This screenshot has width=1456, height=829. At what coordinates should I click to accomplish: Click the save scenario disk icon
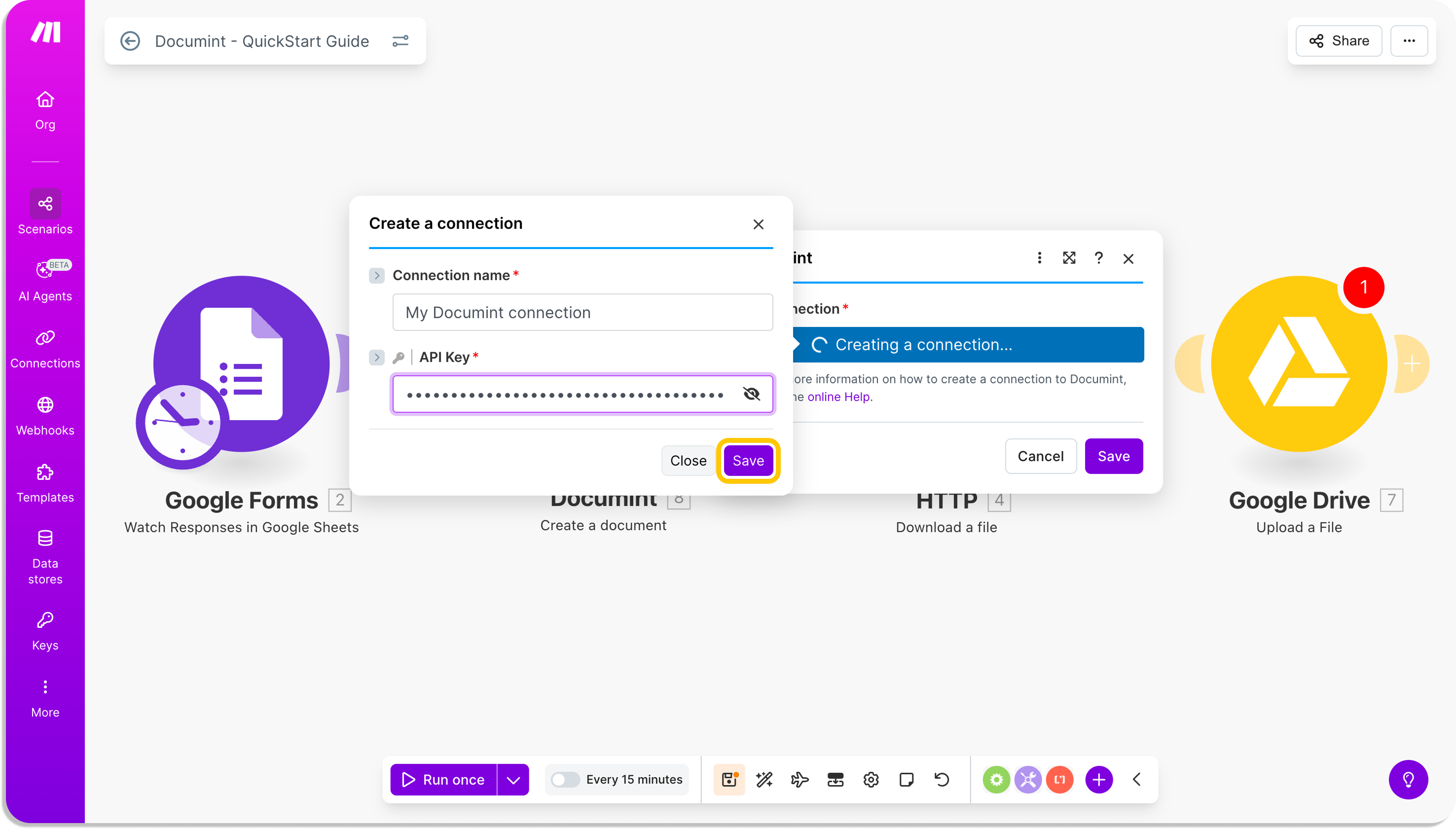[x=729, y=780]
